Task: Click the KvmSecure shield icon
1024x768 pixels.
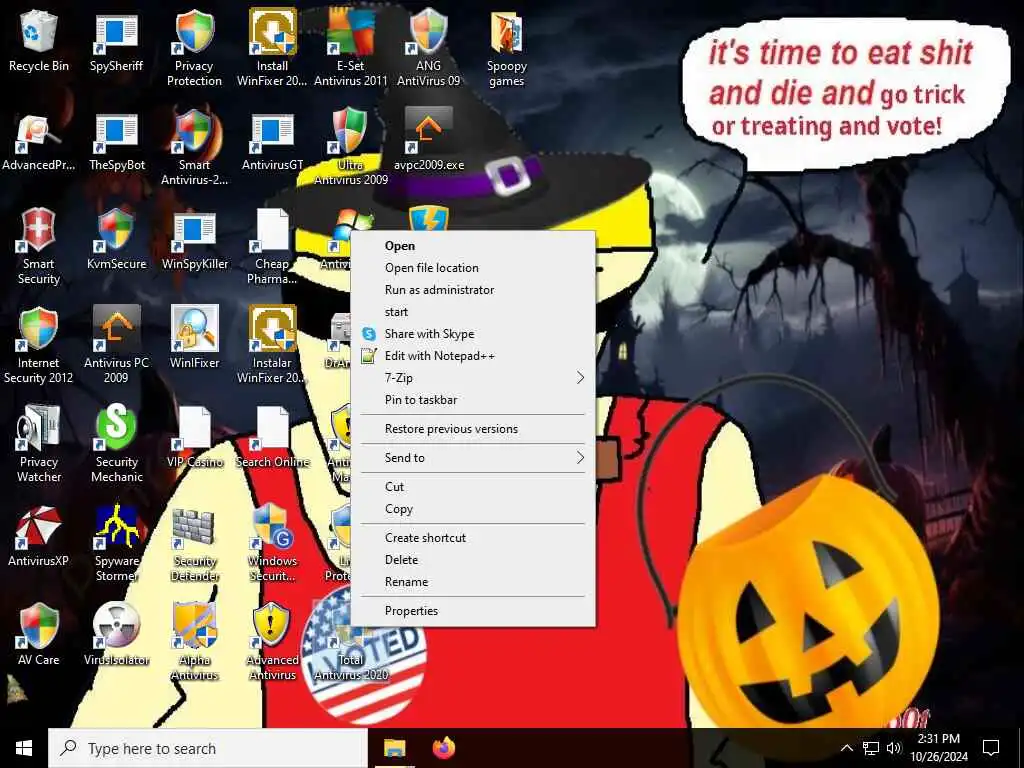Action: click(x=116, y=230)
